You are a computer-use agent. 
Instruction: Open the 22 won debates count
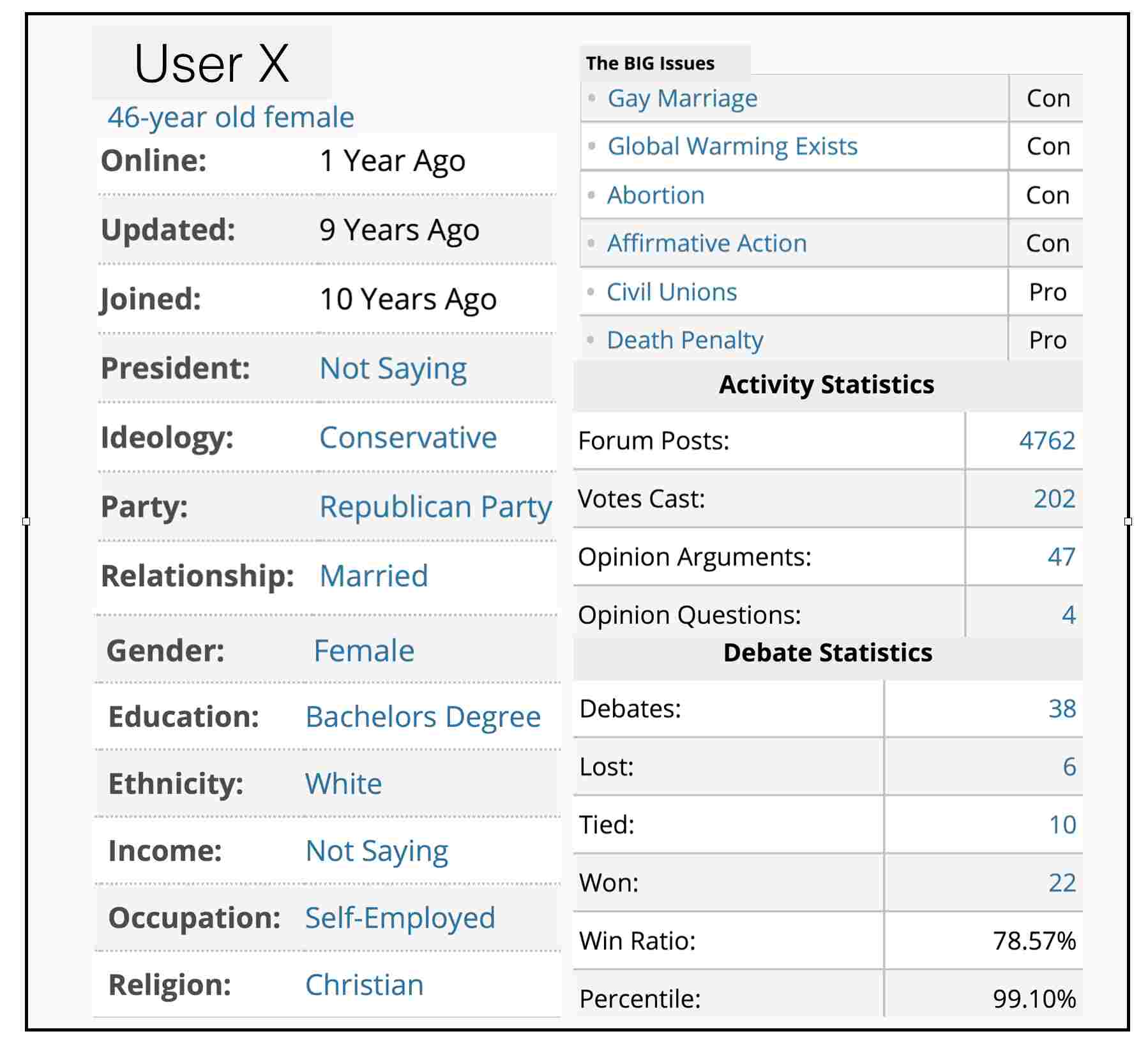[x=1062, y=883]
